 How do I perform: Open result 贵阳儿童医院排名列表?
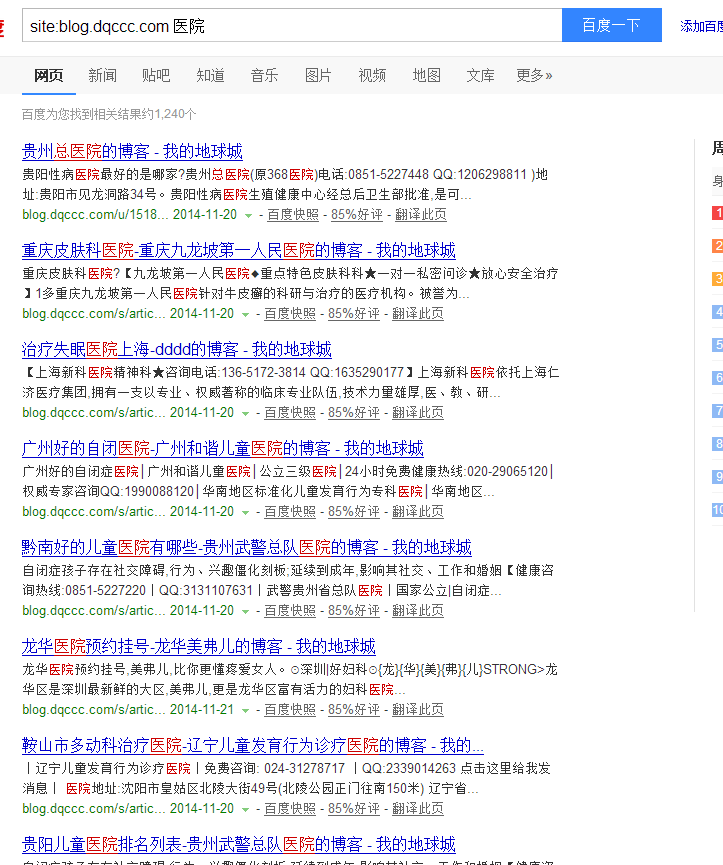tap(239, 844)
